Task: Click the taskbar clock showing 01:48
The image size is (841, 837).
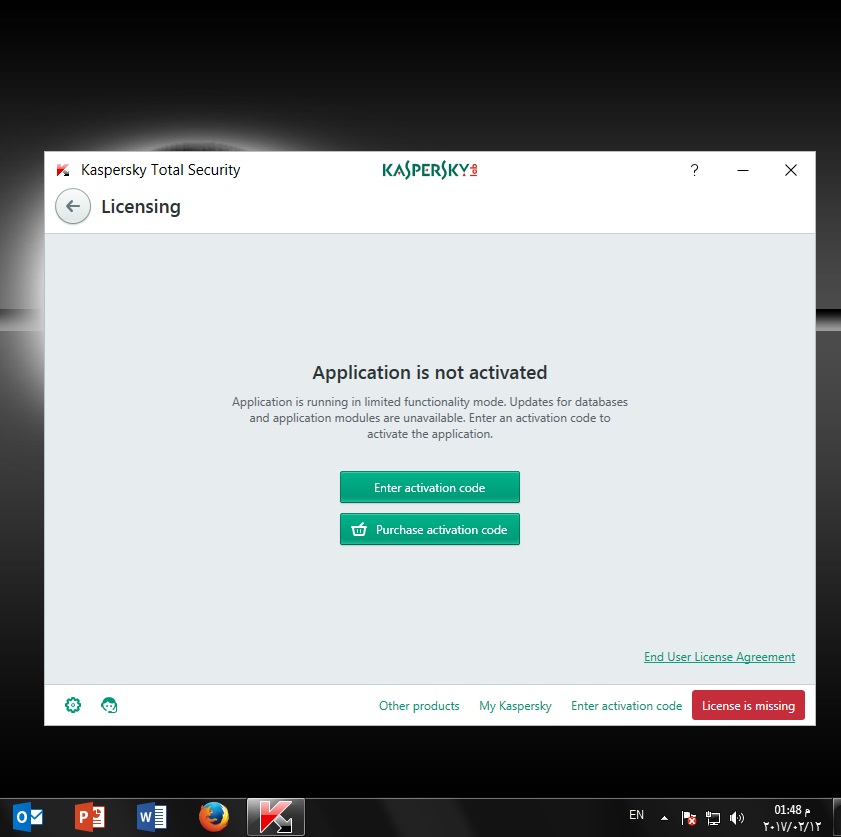Action: pyautogui.click(x=792, y=818)
